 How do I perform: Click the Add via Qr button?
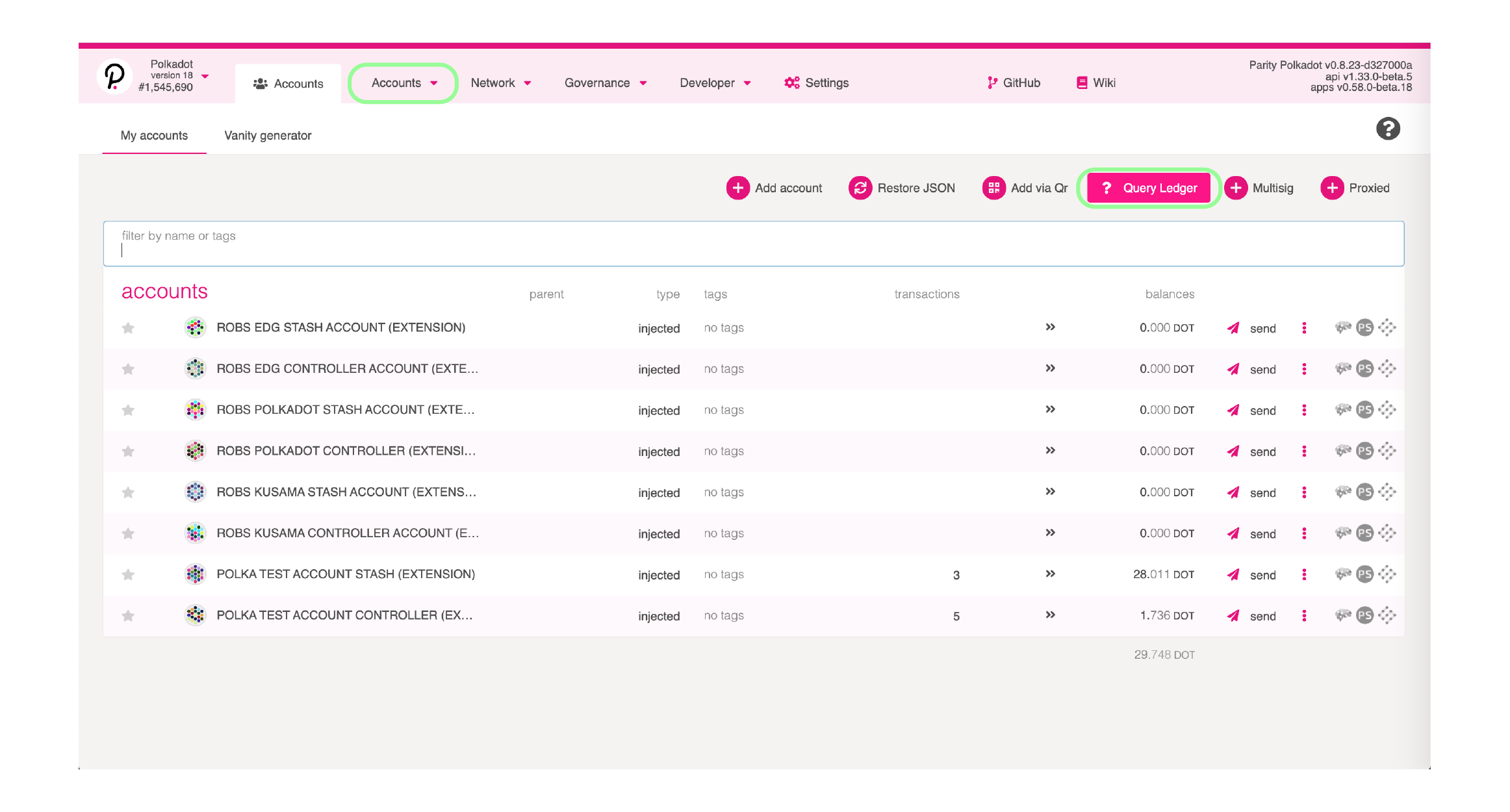[1025, 188]
